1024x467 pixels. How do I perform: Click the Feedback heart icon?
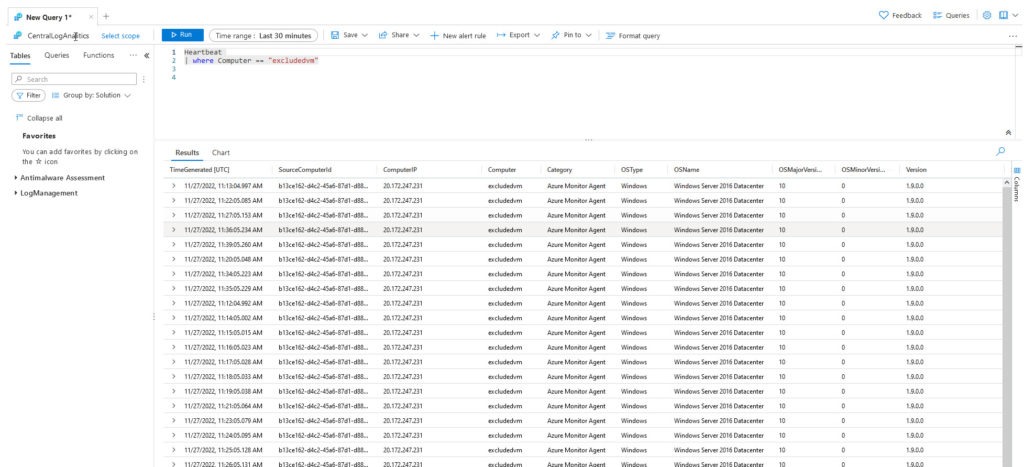(x=884, y=15)
